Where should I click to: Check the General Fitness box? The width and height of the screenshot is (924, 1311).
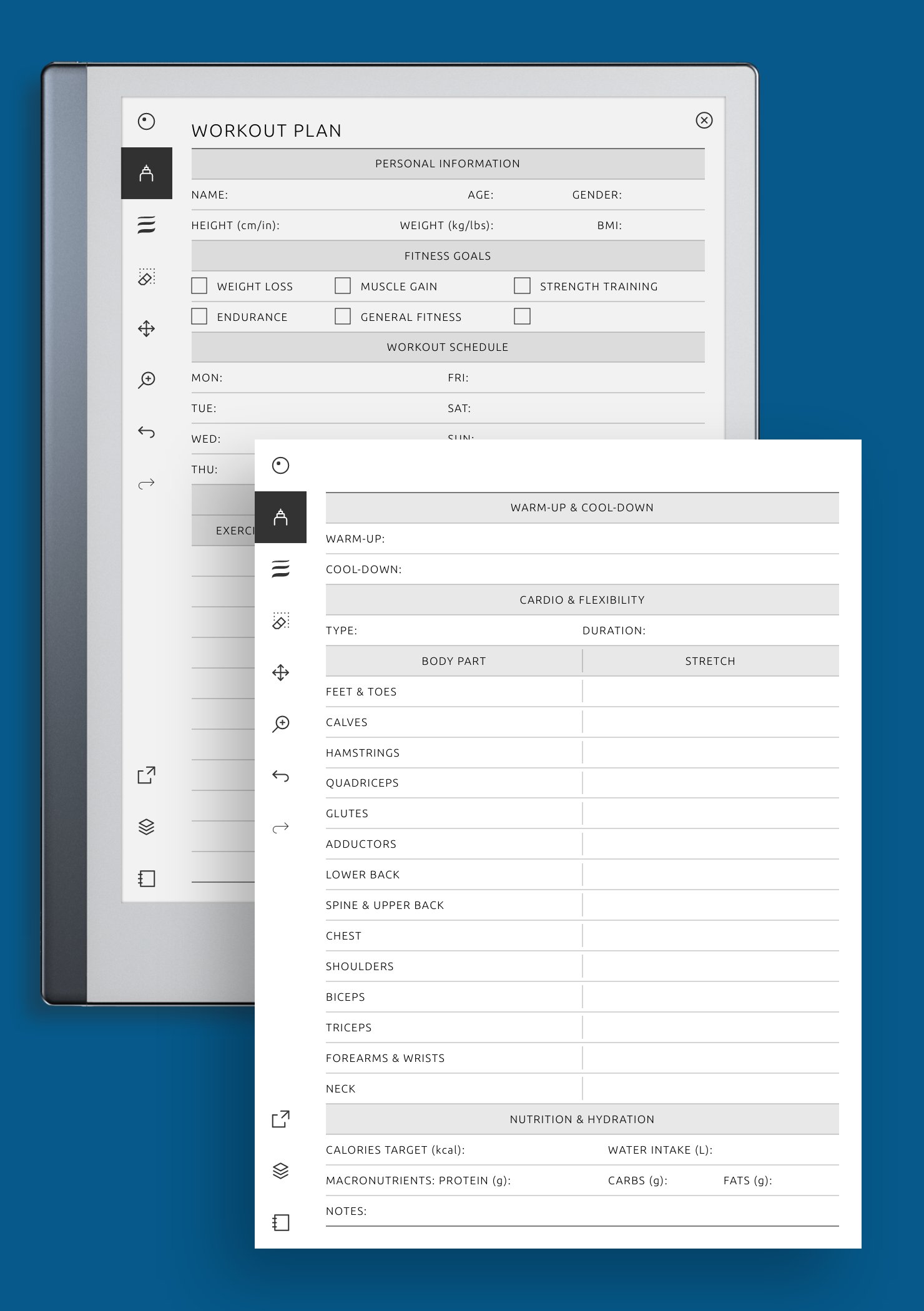coord(343,317)
